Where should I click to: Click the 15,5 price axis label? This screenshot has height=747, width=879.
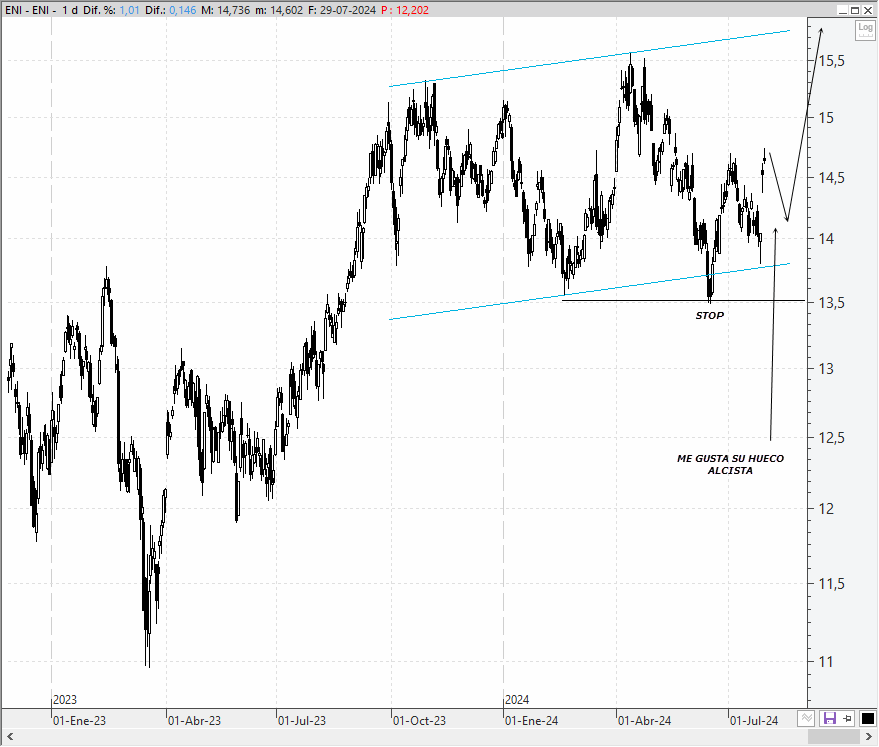(x=832, y=61)
